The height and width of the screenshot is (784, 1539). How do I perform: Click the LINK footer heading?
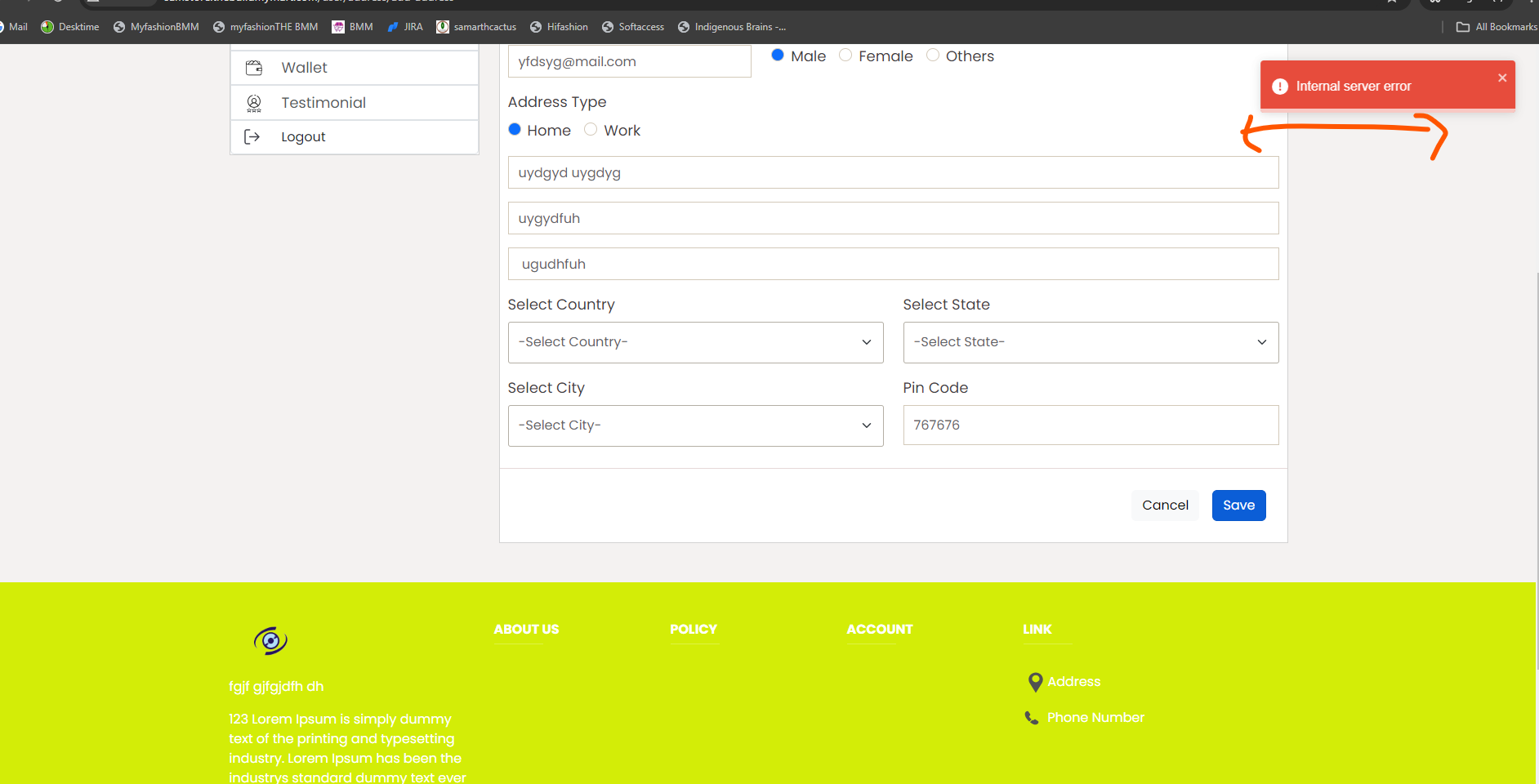[x=1037, y=630]
